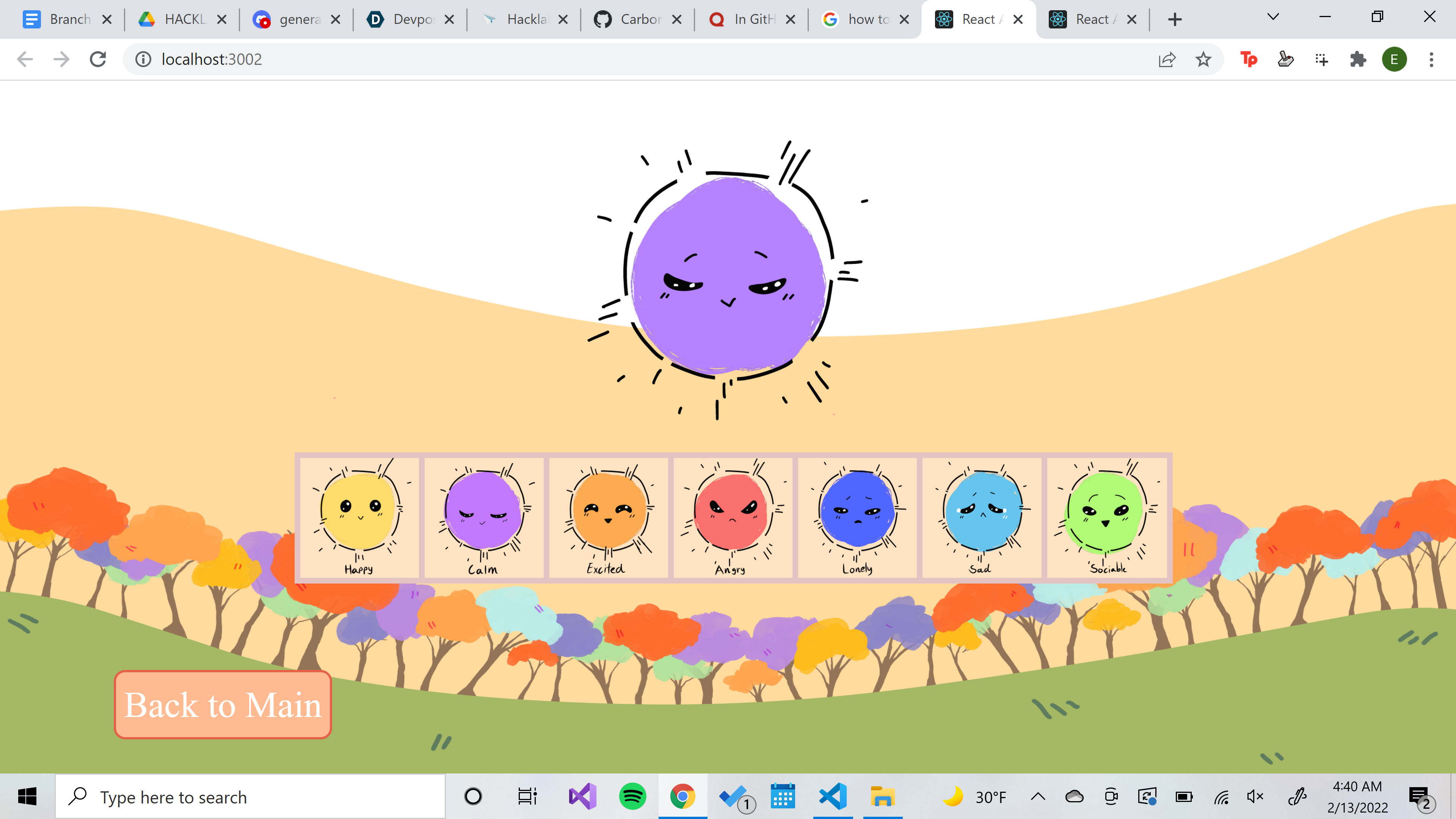Screen dimensions: 1456x819
Task: Click the Back to Main button
Action: tap(223, 704)
